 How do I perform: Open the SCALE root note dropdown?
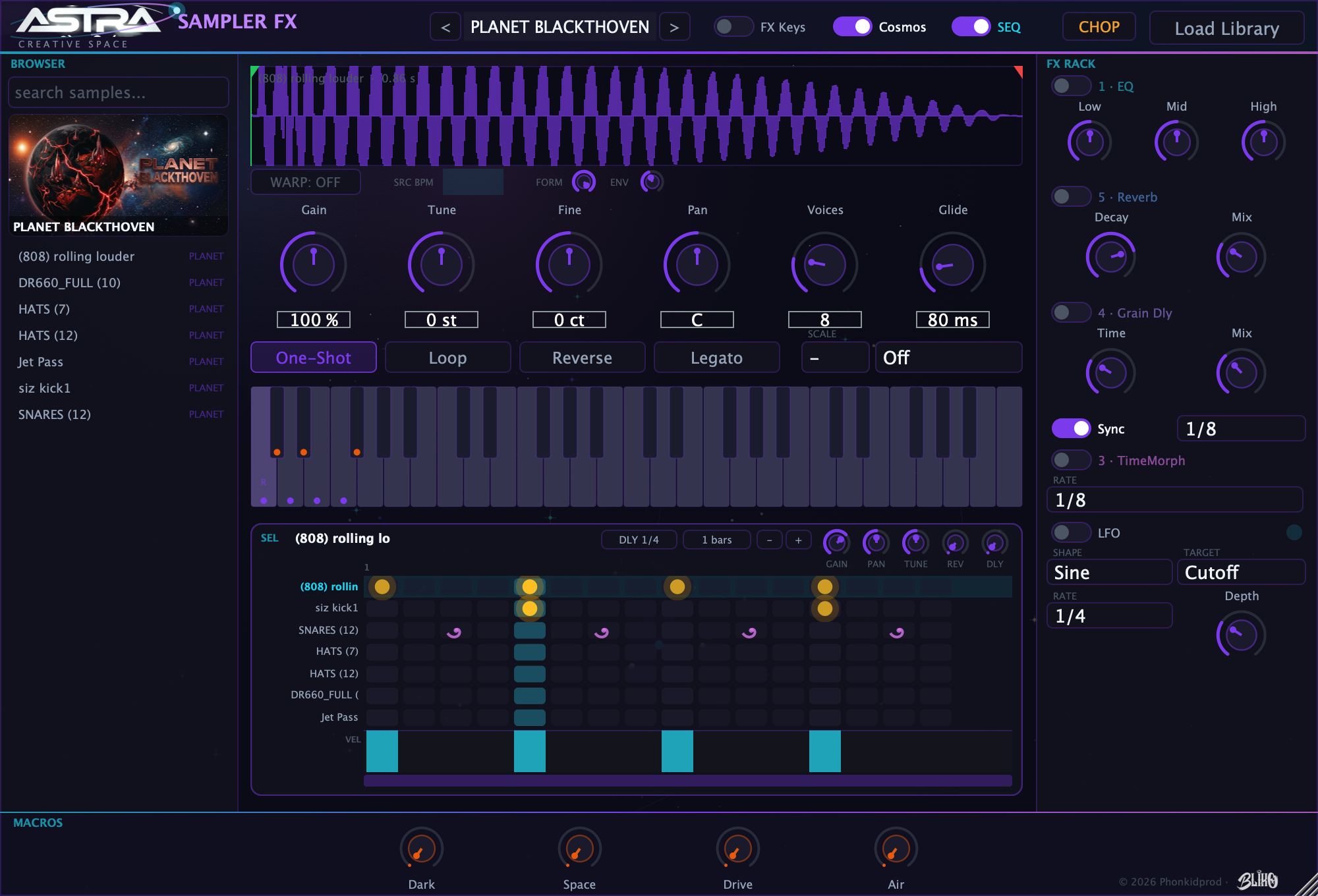835,357
